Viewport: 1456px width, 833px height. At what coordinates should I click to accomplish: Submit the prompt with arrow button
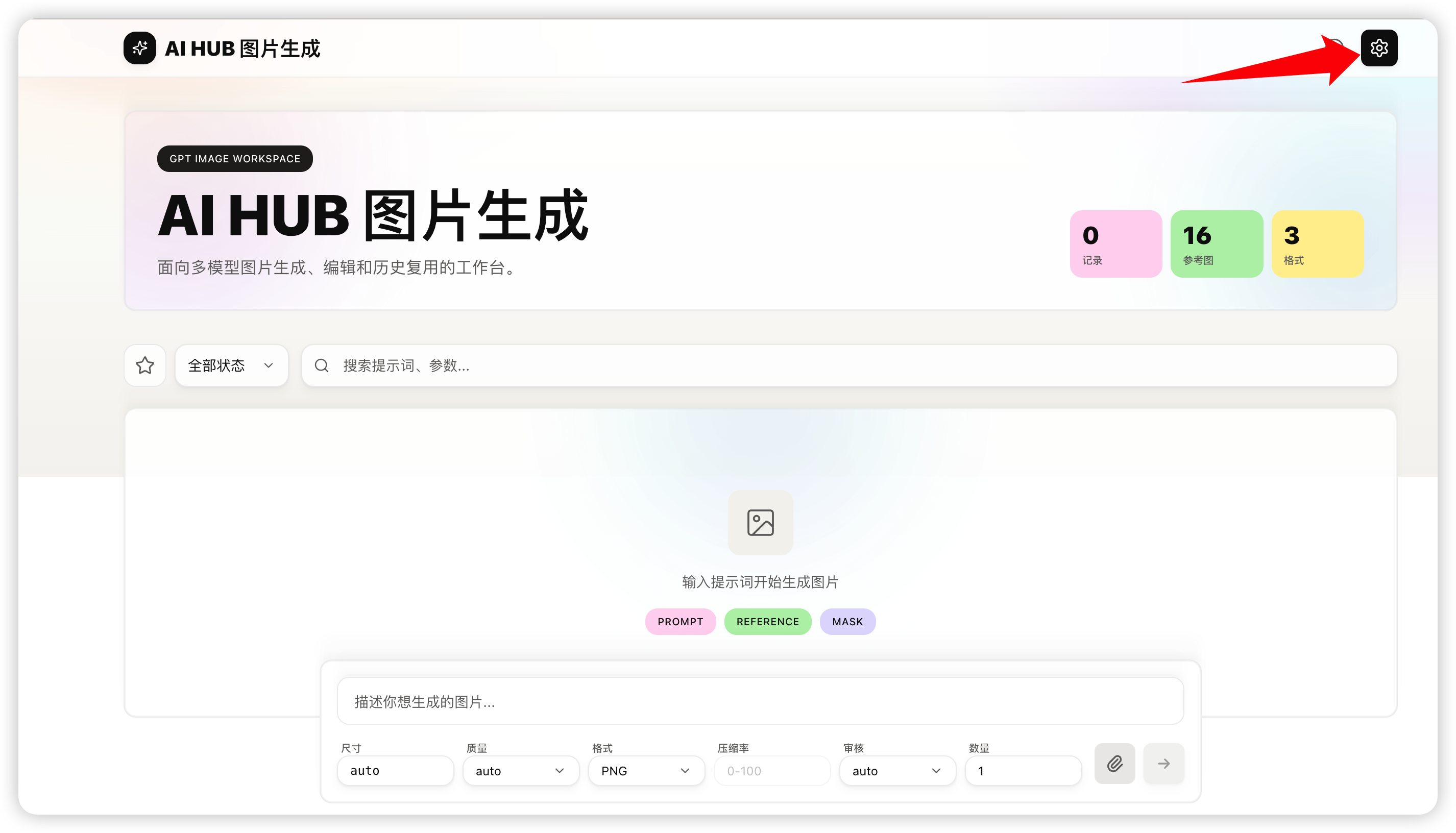coord(1163,763)
